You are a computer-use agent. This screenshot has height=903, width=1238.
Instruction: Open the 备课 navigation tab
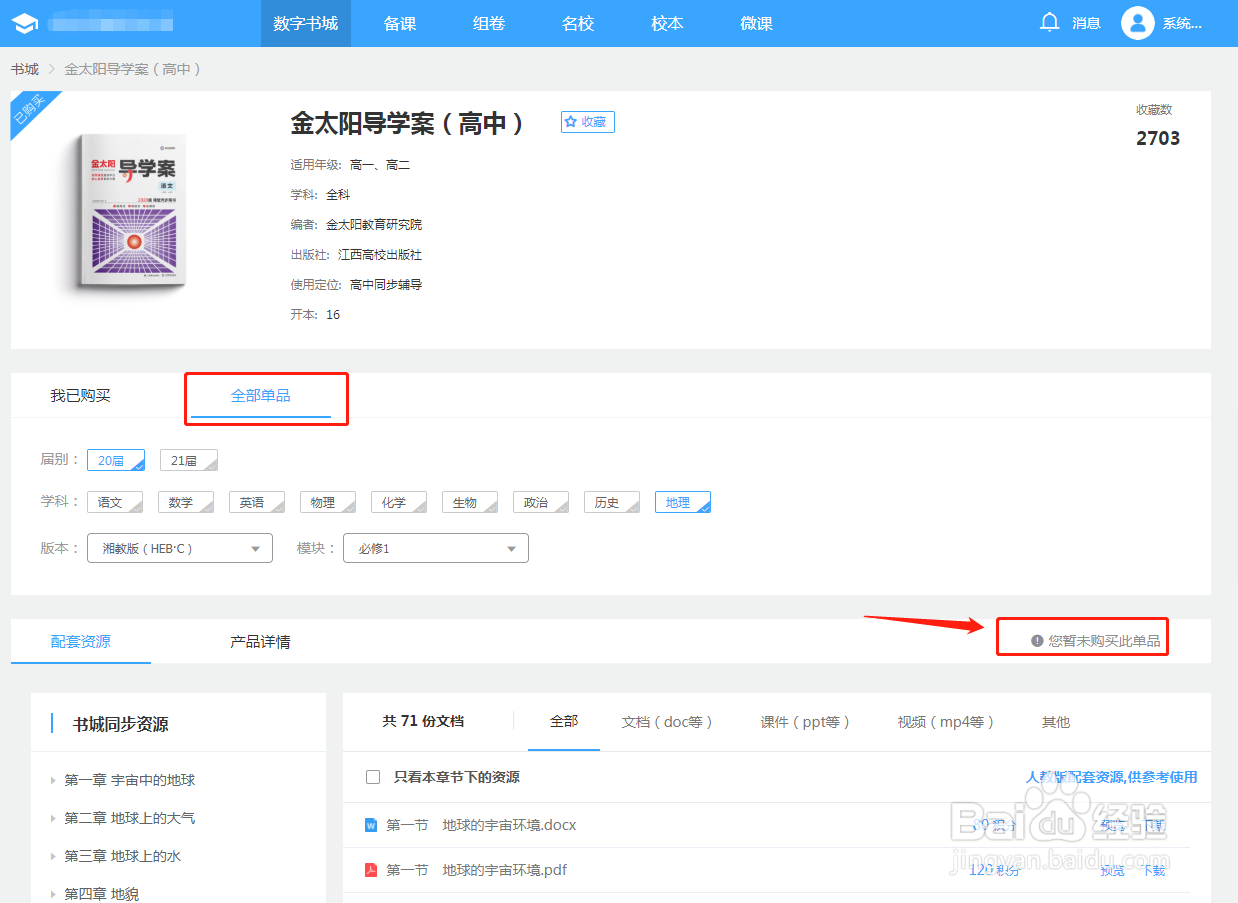[400, 23]
